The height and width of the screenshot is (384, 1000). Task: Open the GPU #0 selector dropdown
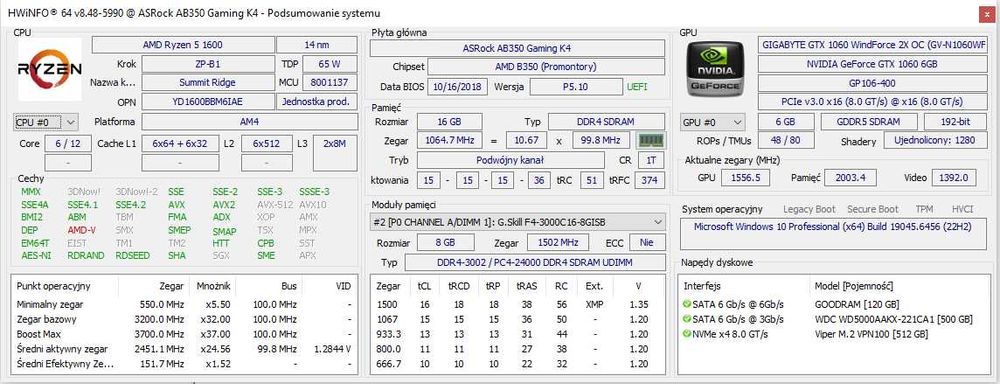(x=713, y=122)
